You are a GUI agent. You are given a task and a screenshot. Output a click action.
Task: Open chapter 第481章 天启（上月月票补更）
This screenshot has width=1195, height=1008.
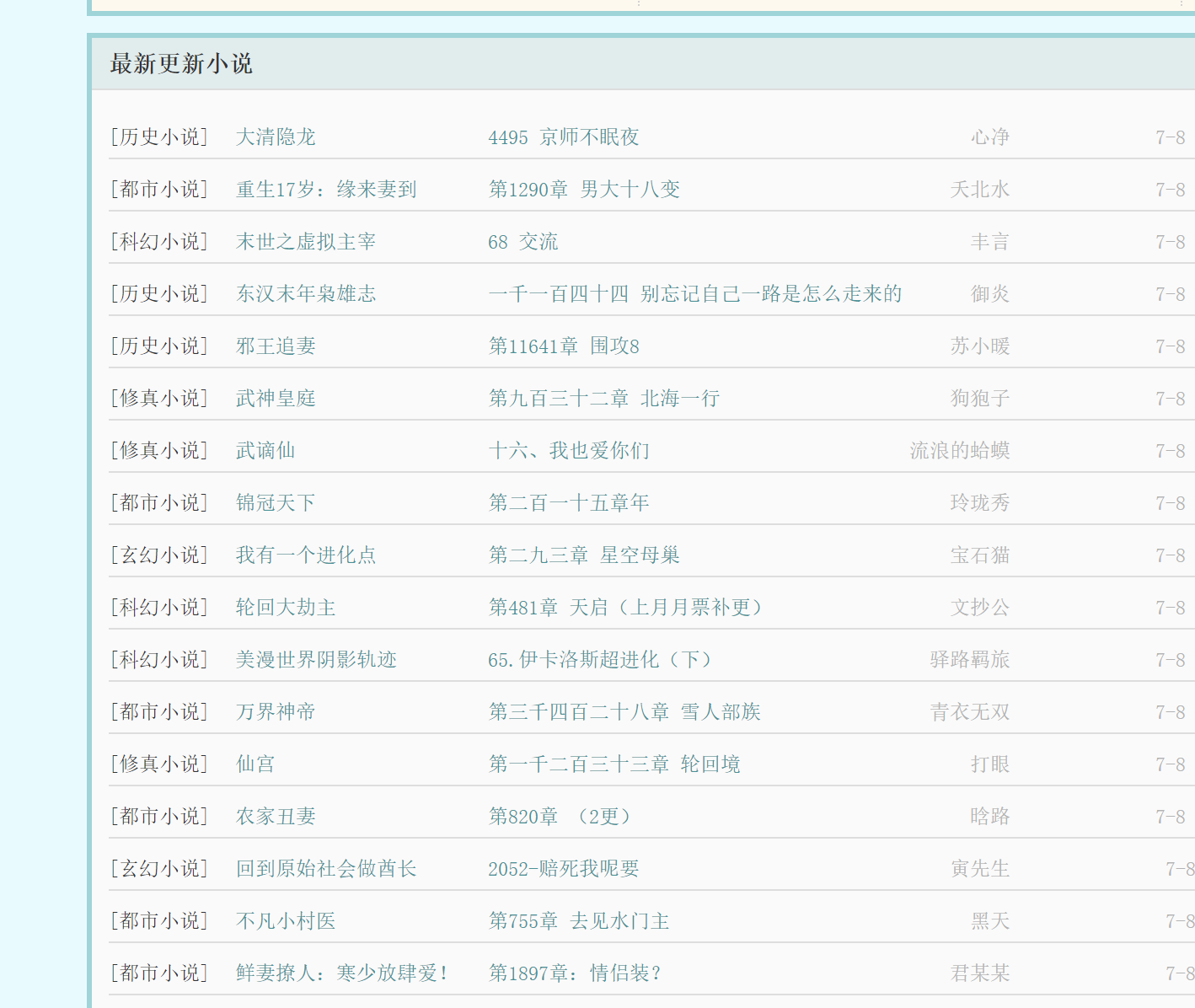tap(624, 608)
